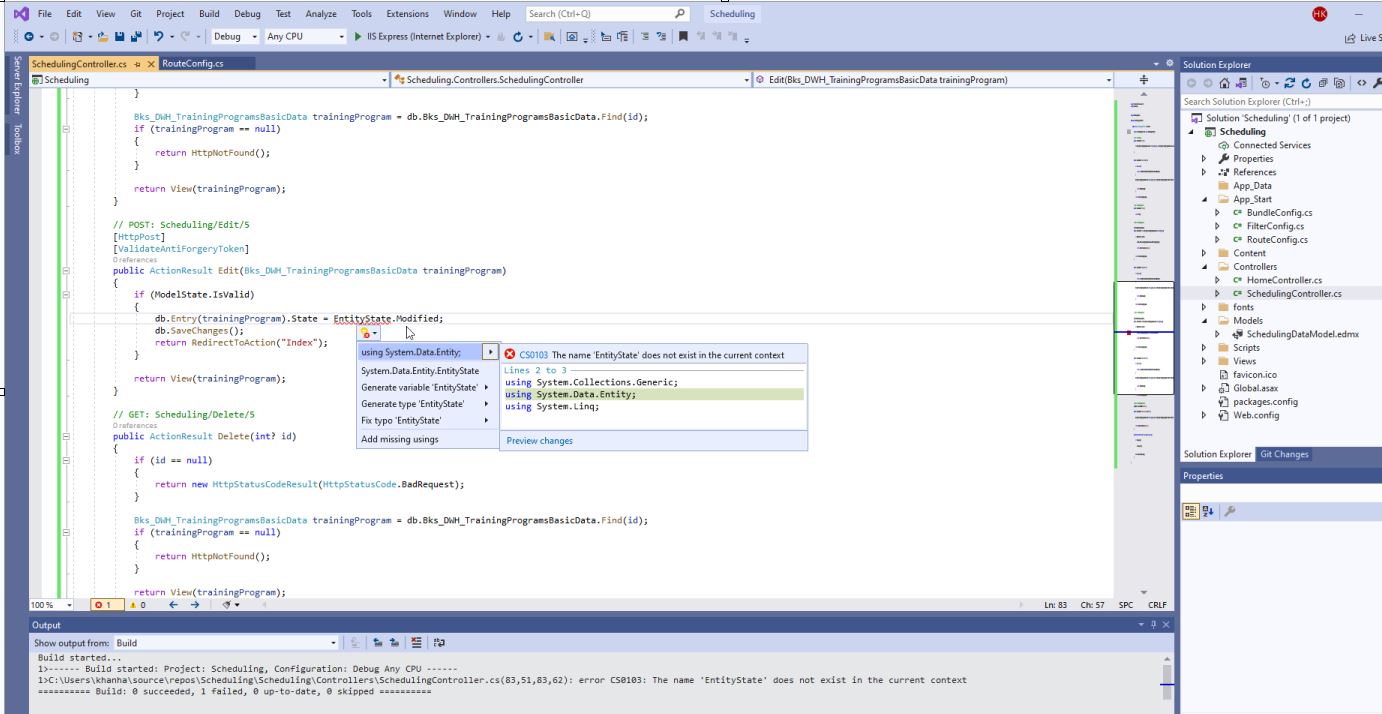This screenshot has height=714, width=1382.
Task: Click the comment out lines icon
Action: [645, 36]
